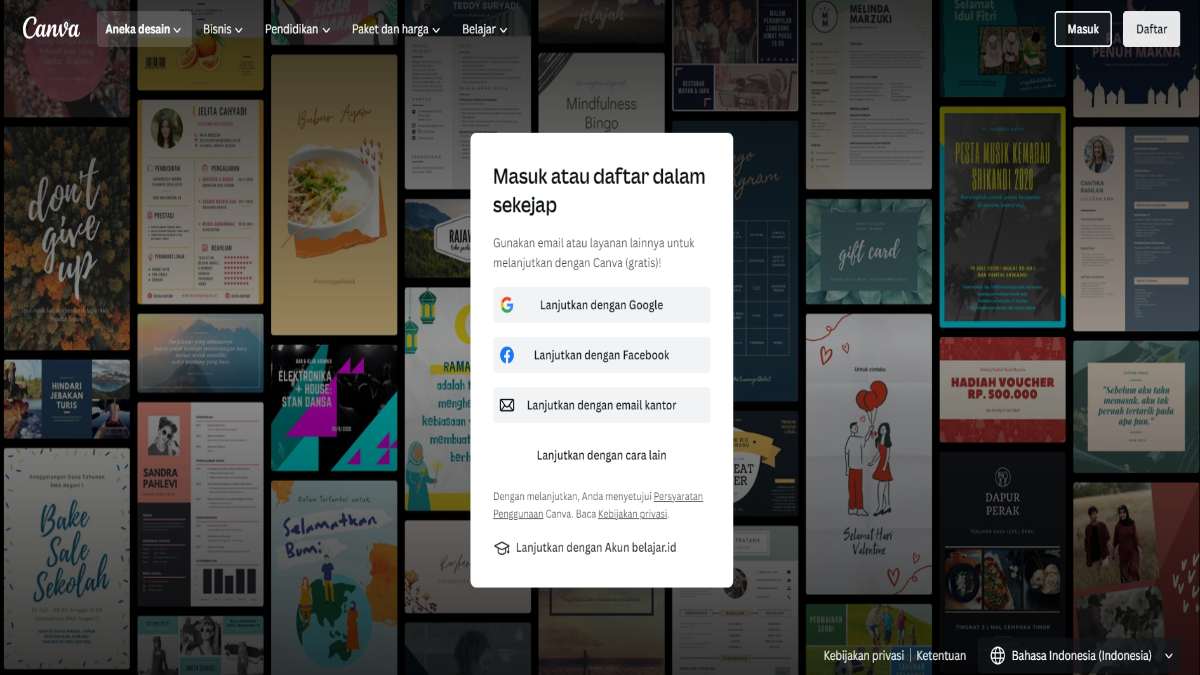Expand the Bisnis menu

(222, 29)
